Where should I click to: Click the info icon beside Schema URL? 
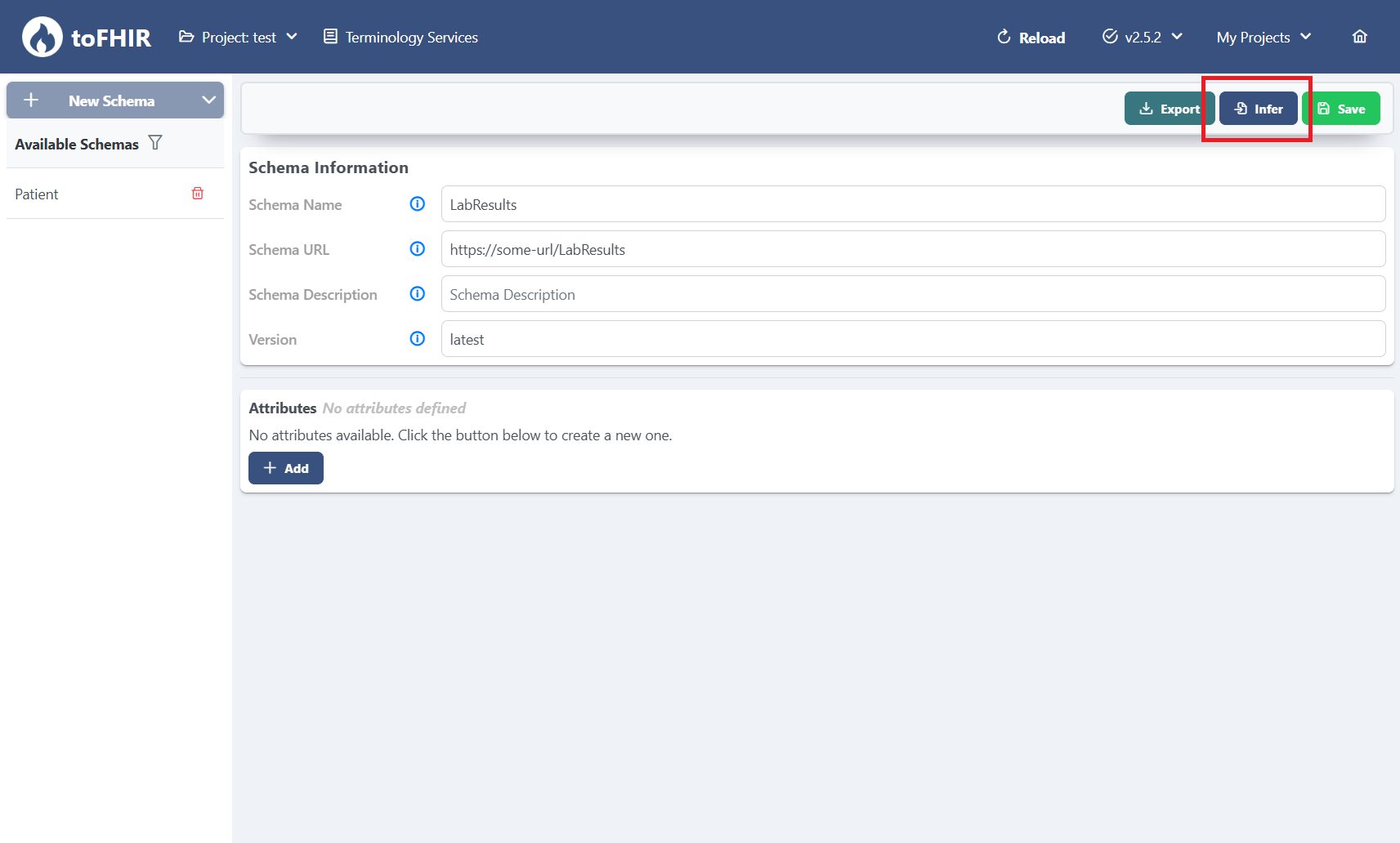click(x=417, y=248)
